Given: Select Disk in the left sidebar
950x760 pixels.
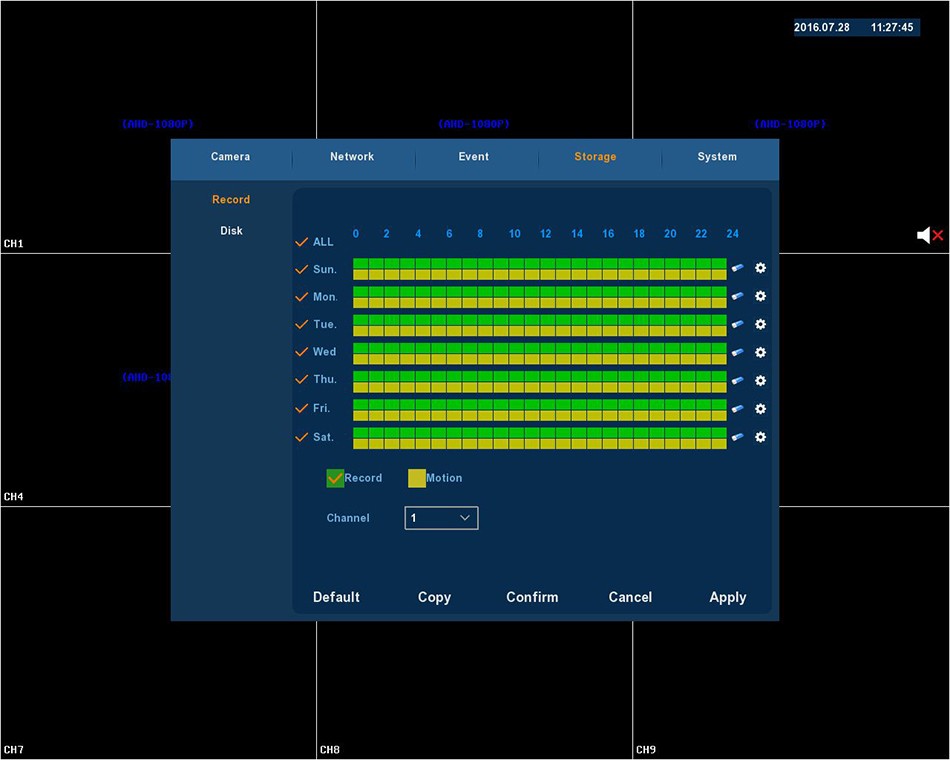Looking at the screenshot, I should pos(231,231).
